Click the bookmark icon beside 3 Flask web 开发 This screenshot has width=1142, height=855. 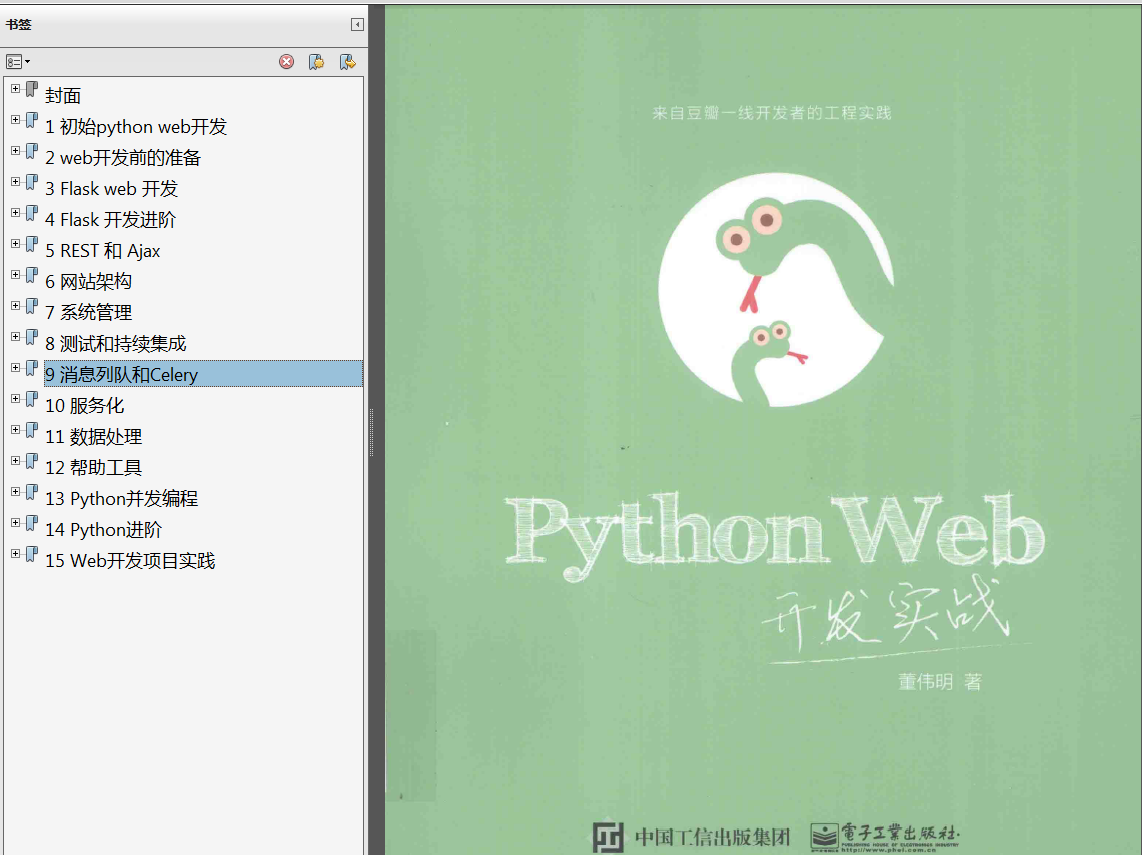point(31,182)
